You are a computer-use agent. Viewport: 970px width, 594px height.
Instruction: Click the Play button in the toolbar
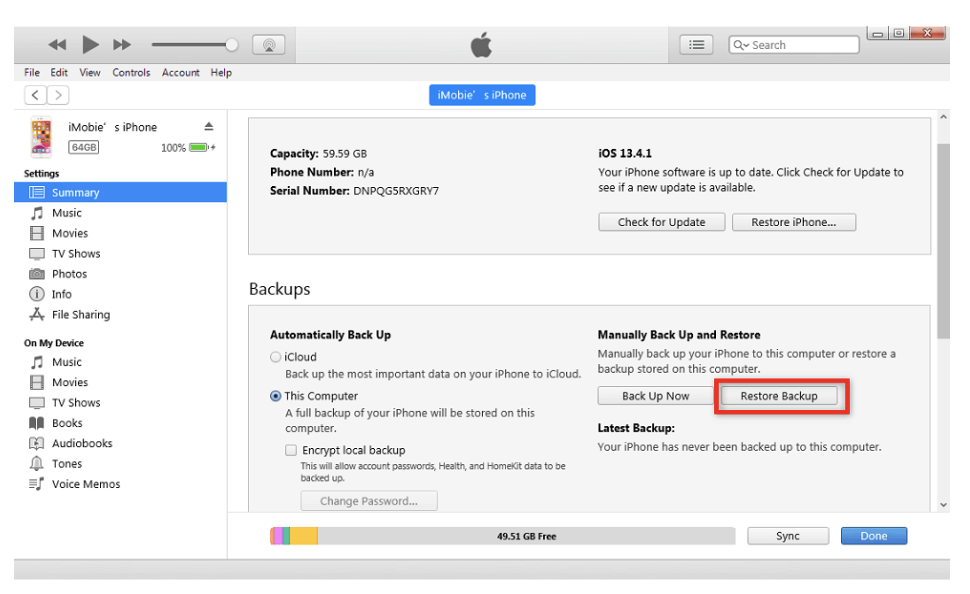(x=90, y=44)
